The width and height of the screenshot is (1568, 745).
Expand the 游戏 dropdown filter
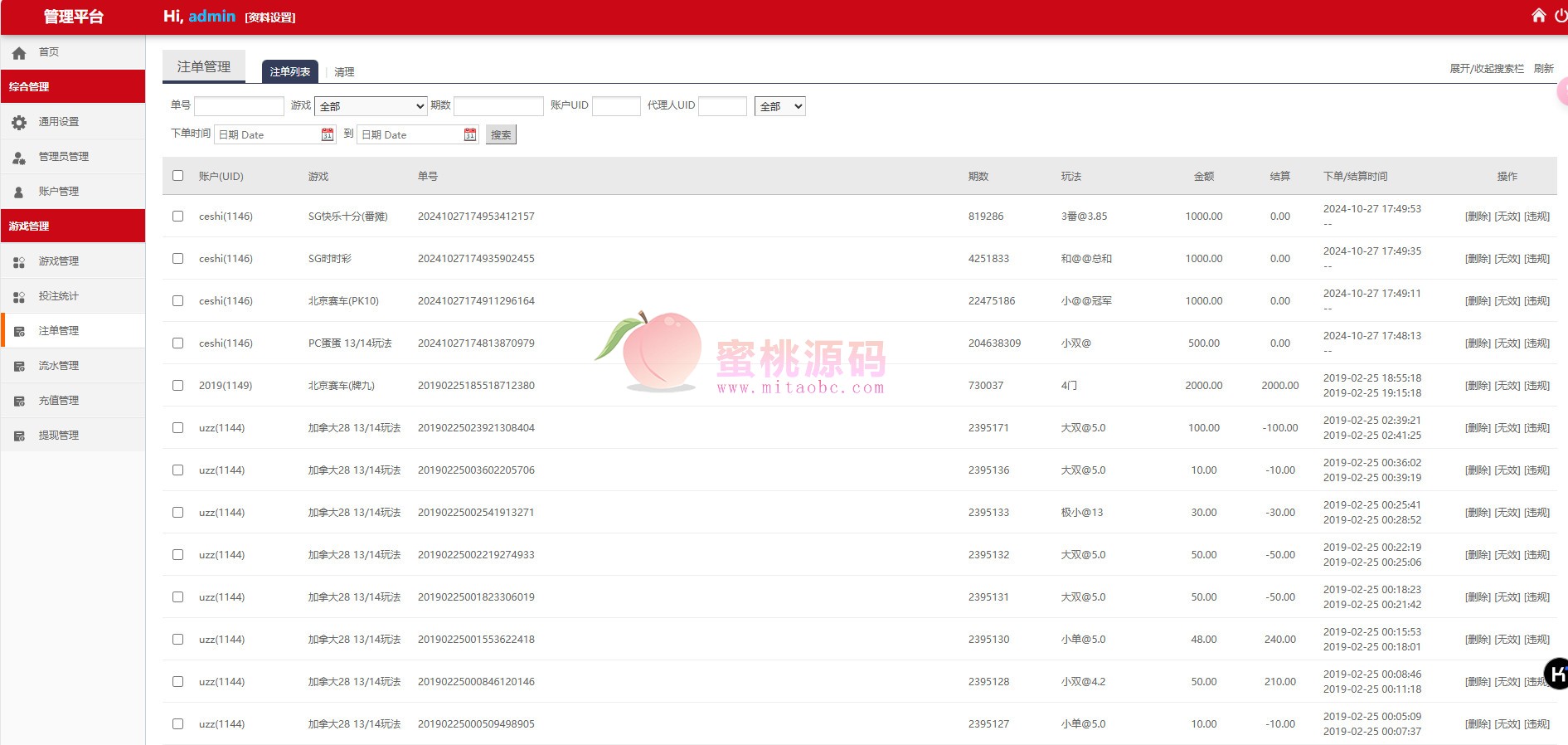tap(371, 106)
